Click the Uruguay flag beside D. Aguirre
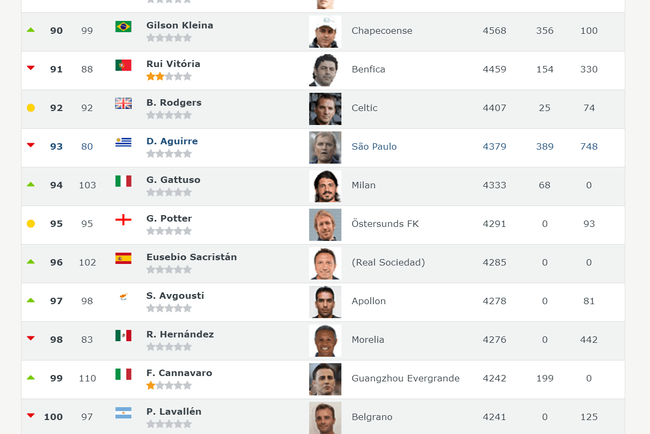This screenshot has width=650, height=434. pos(123,142)
